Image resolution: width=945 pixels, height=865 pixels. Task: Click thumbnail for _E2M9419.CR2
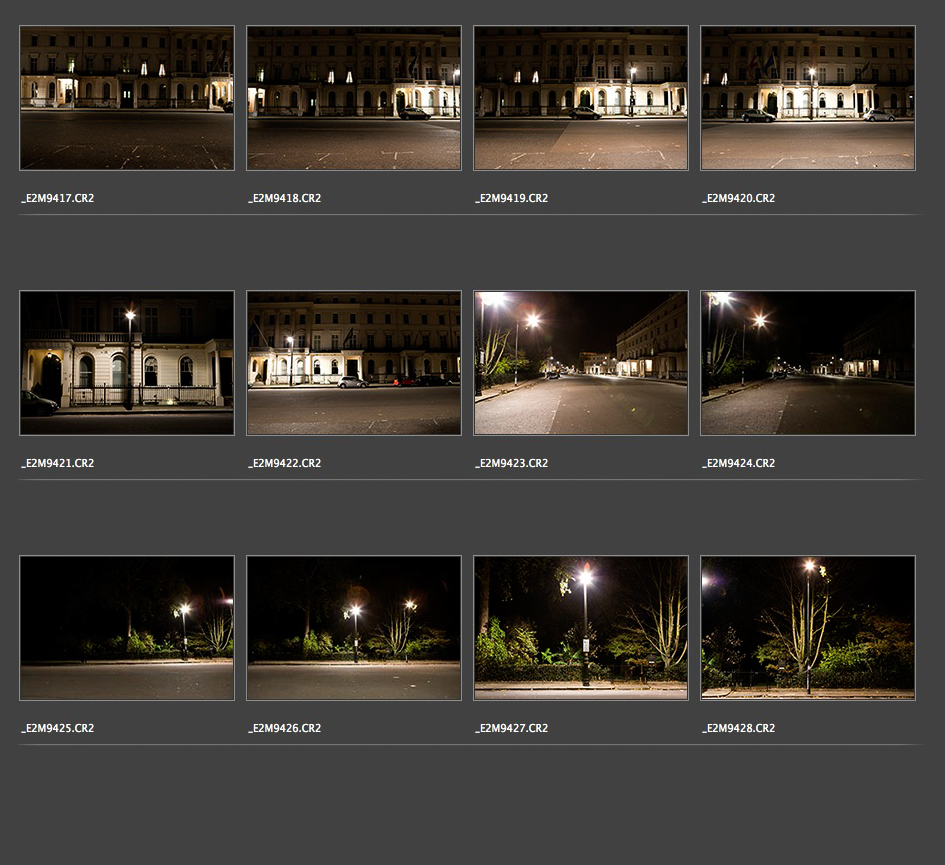coord(581,98)
